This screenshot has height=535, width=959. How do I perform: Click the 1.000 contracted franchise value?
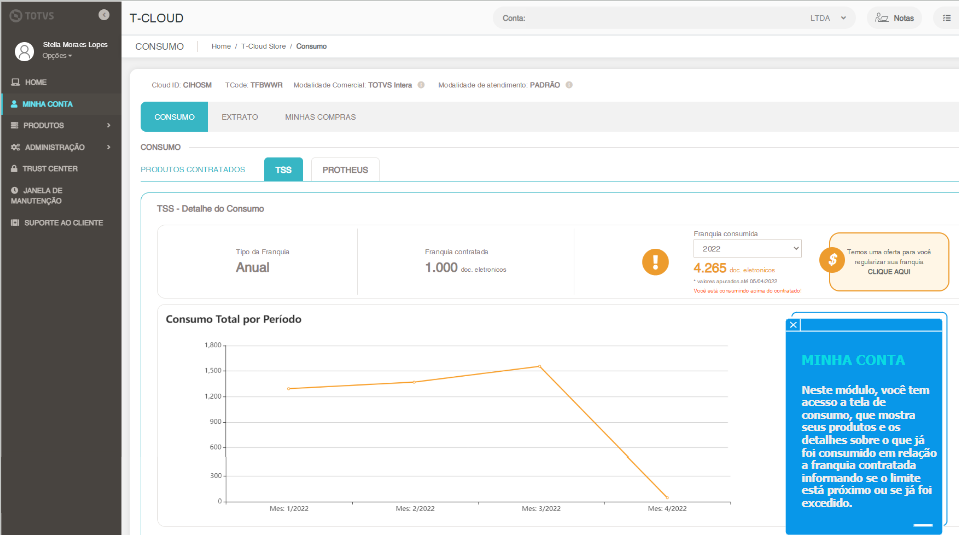point(441,267)
